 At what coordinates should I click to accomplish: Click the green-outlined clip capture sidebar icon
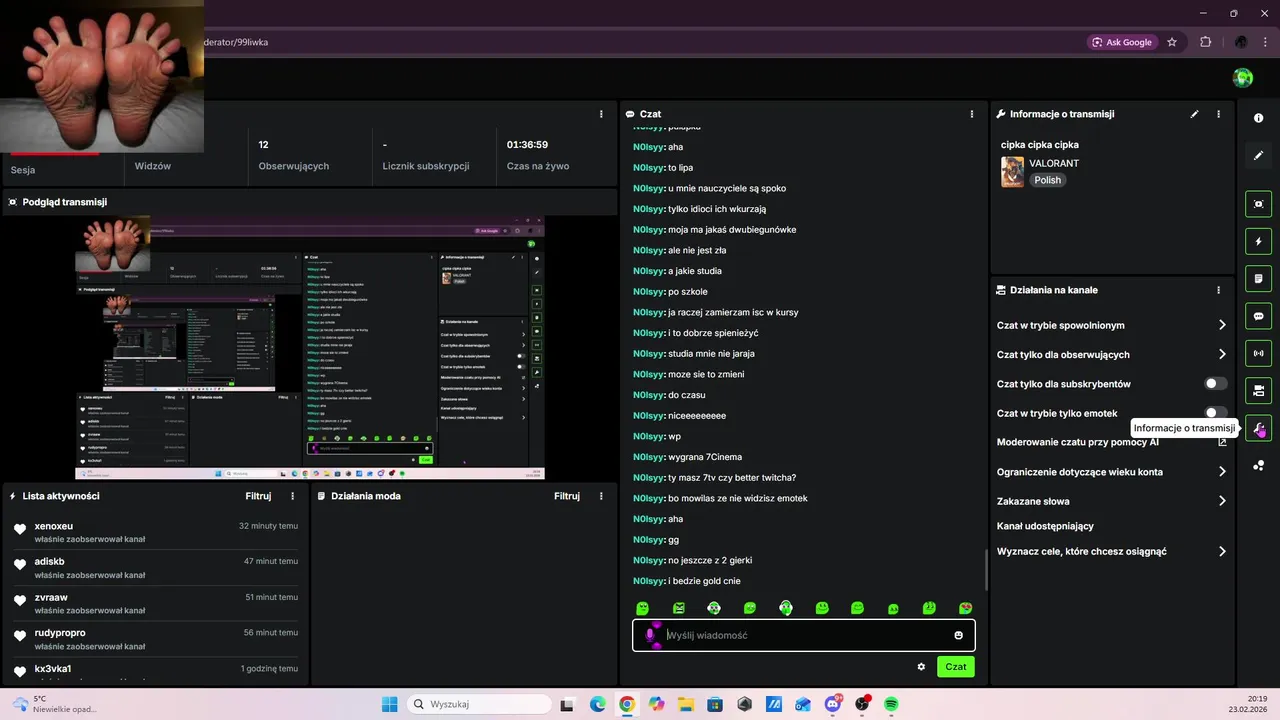1258,204
